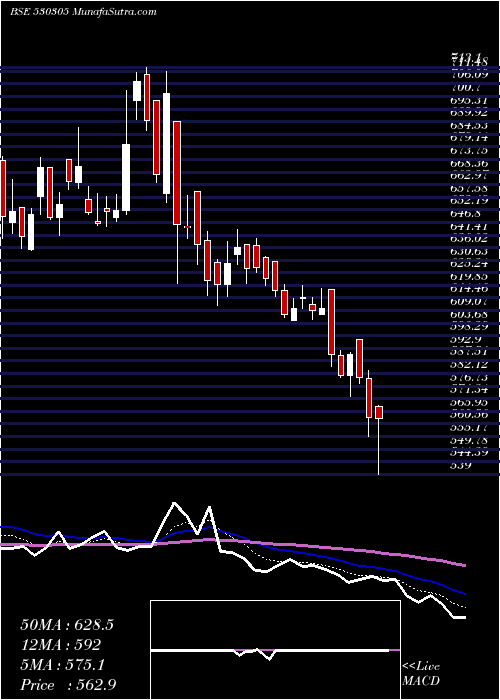Click the <<Live MACD label
The width and height of the screenshot is (500, 700).
(x=421, y=674)
